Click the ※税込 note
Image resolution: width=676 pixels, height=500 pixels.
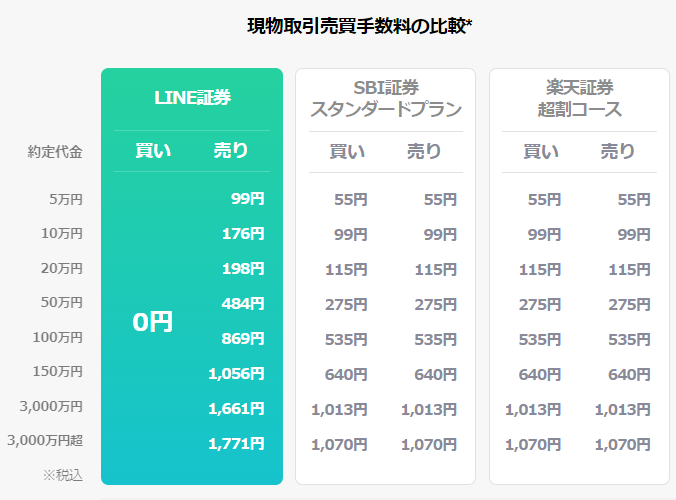(63, 475)
